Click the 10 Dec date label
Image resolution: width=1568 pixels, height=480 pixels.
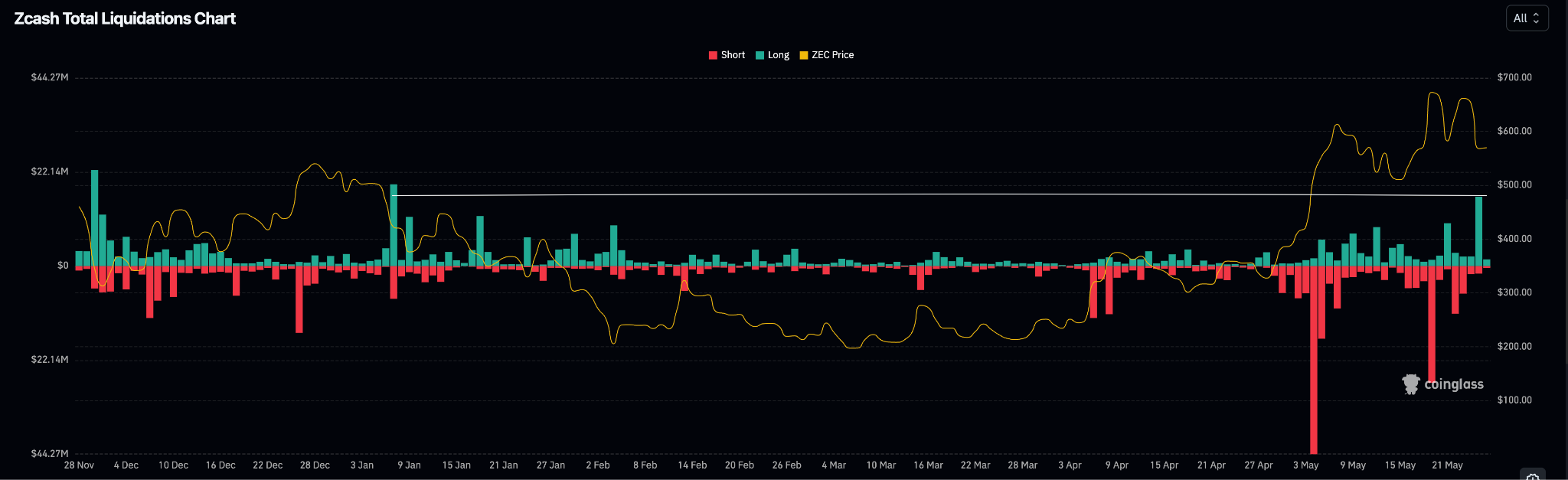(173, 465)
